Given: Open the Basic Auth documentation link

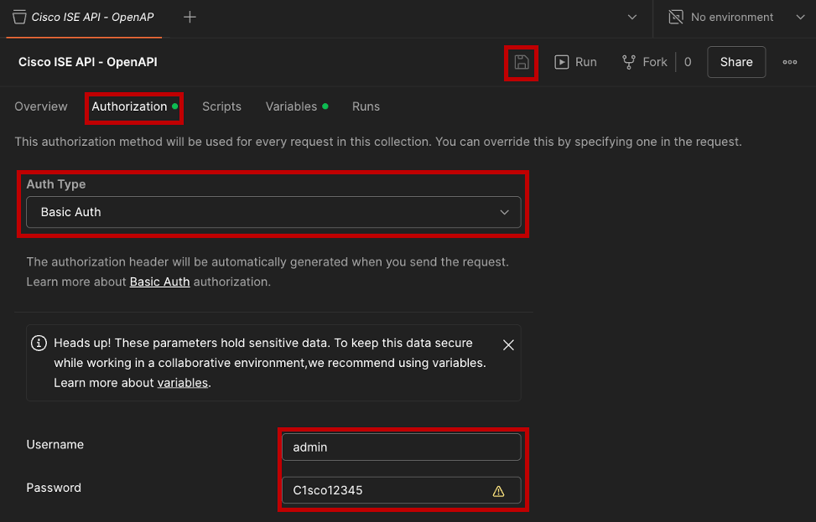Looking at the screenshot, I should [159, 282].
